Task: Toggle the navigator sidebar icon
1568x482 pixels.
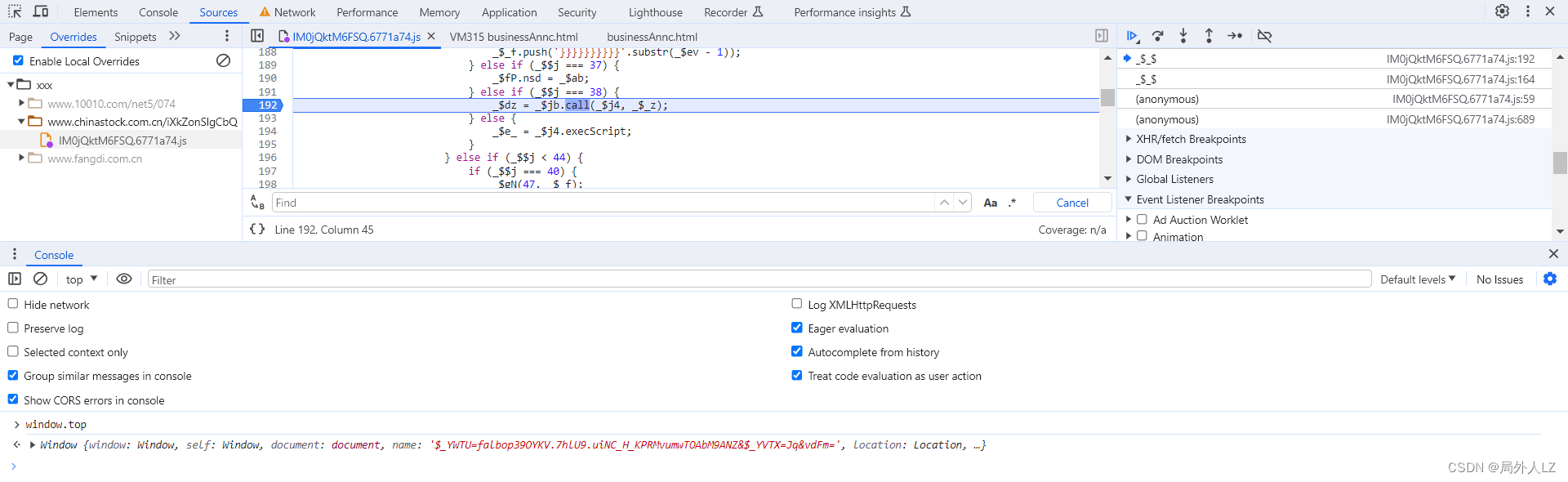Action: [x=257, y=36]
